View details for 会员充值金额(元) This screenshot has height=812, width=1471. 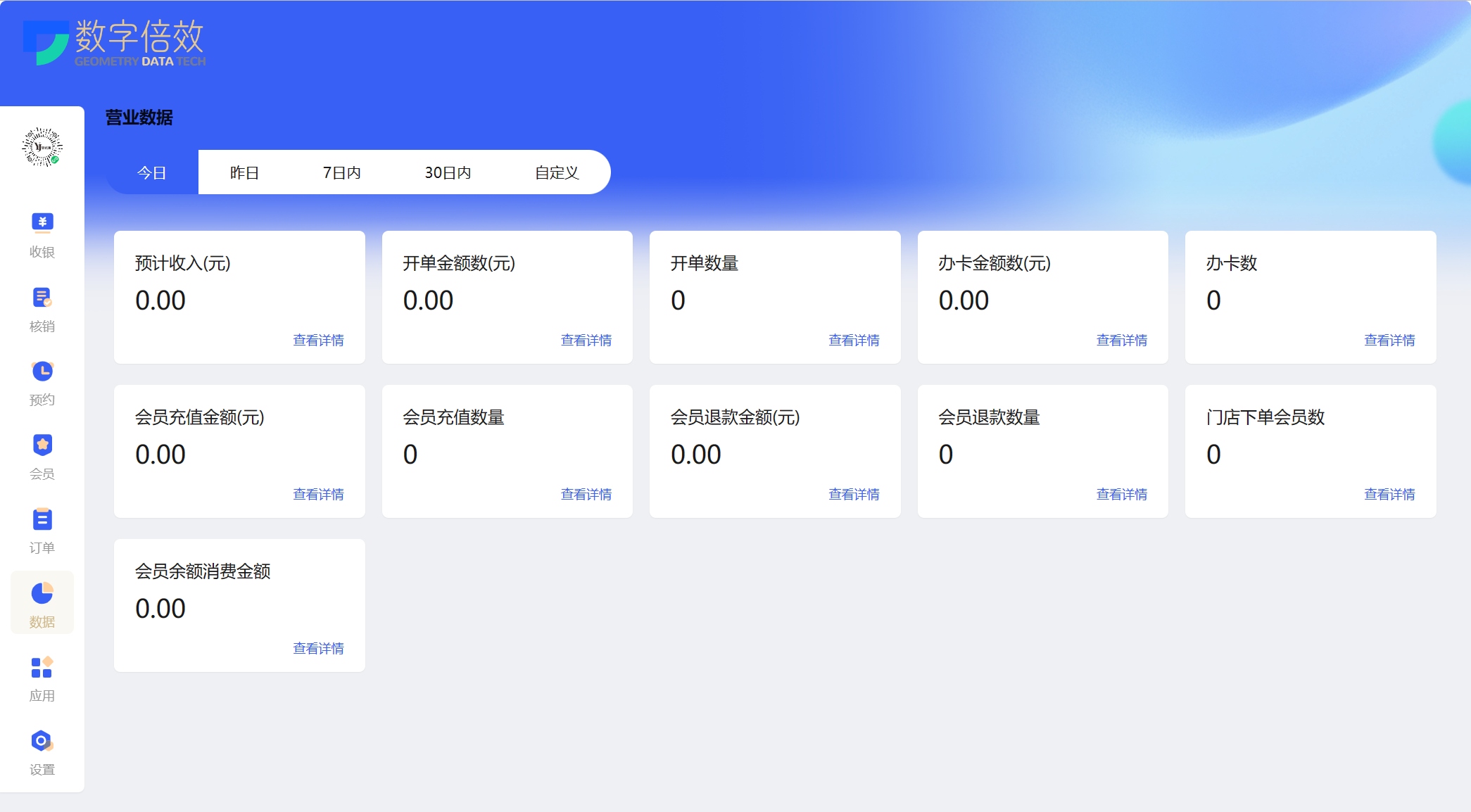tap(318, 495)
